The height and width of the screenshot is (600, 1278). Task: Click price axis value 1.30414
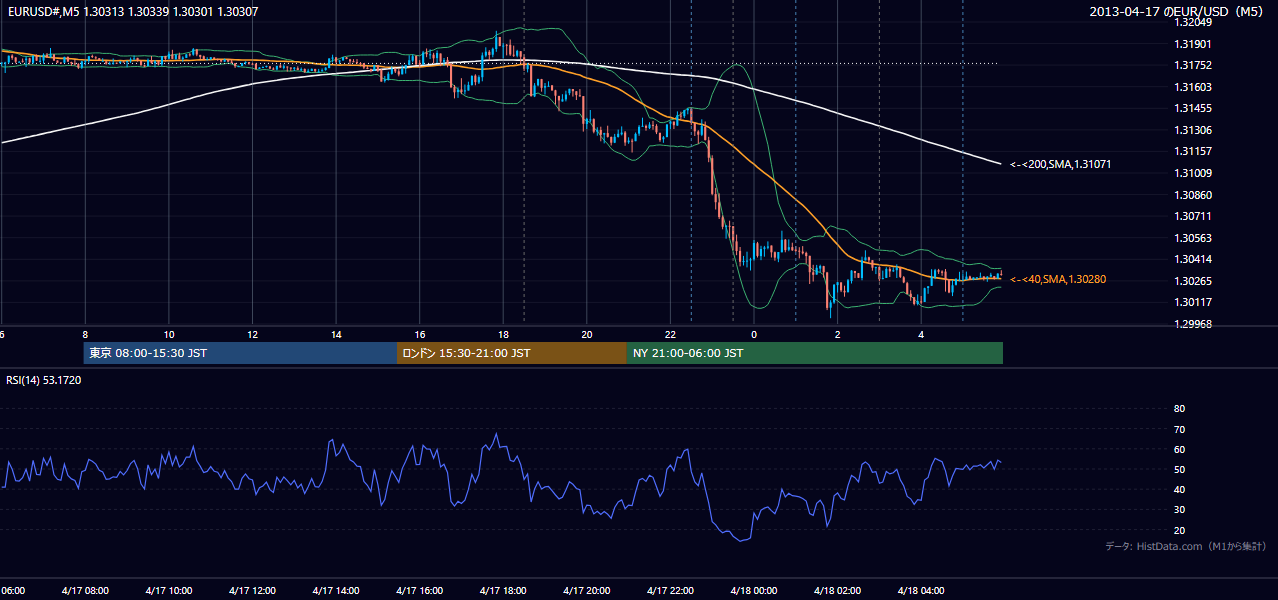coord(1192,259)
